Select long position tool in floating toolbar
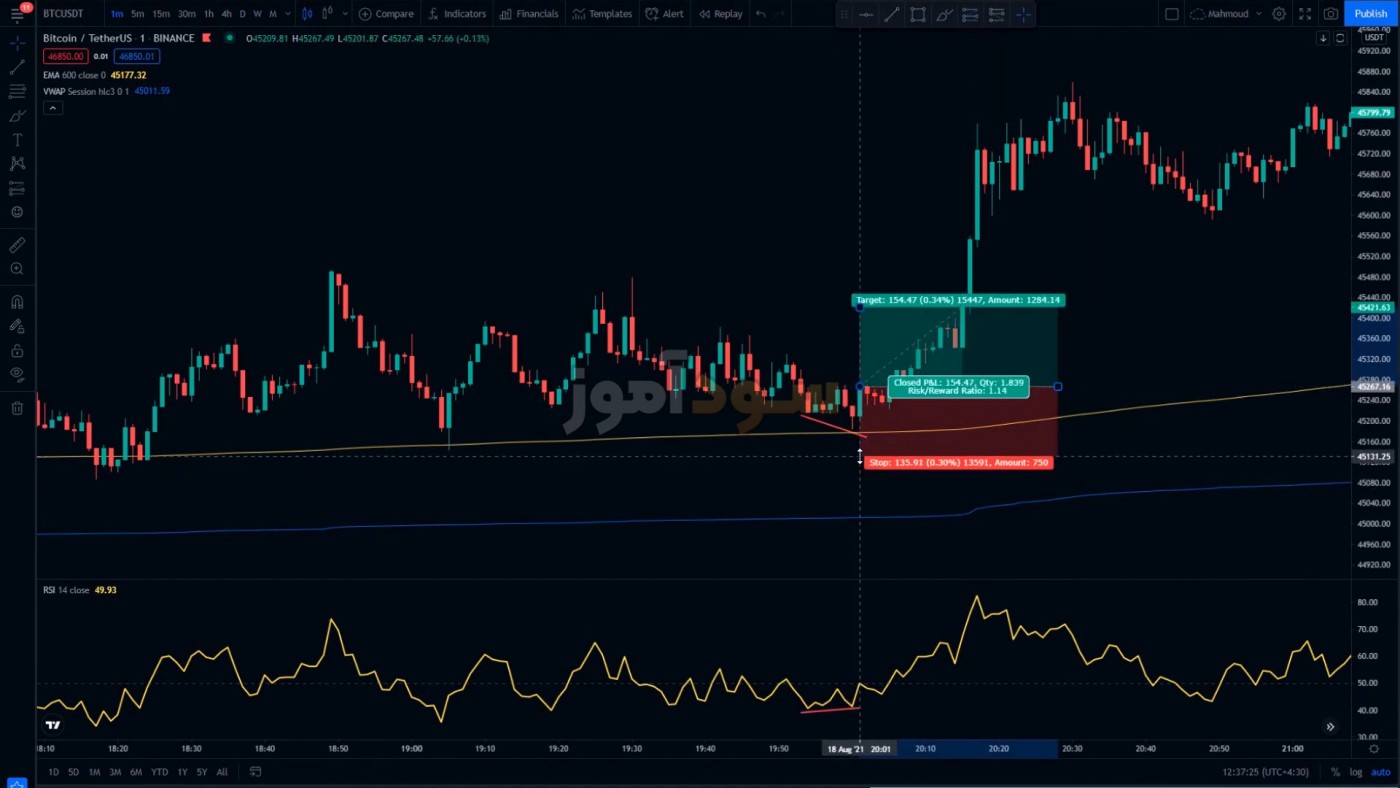1400x788 pixels. pyautogui.click(x=970, y=14)
